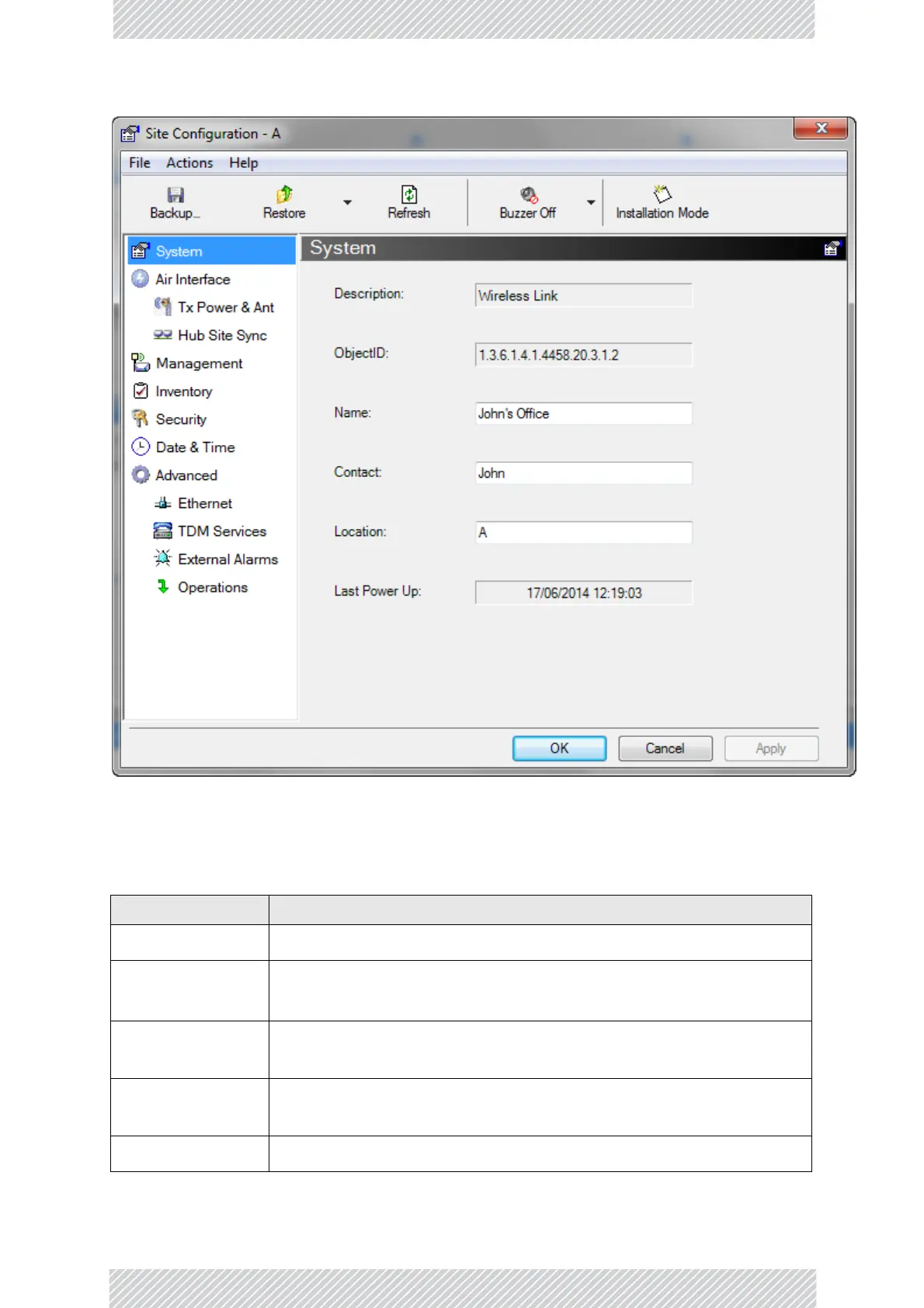Click the Last Power Up value field

[x=584, y=593]
